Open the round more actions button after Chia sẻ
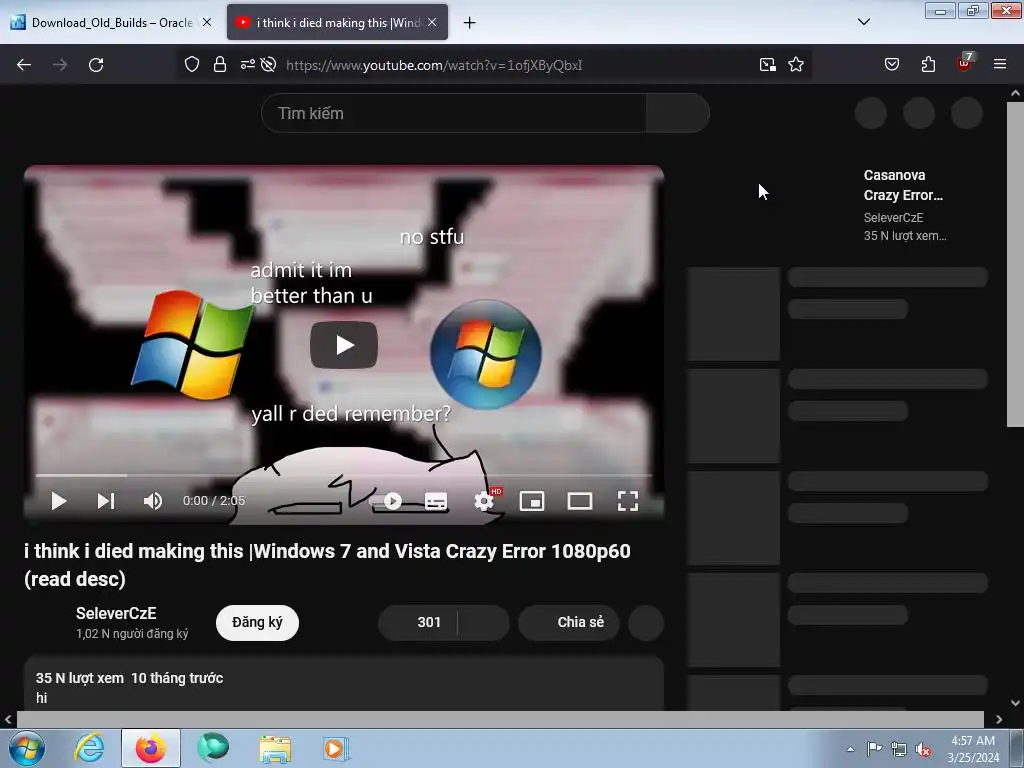Viewport: 1024px width, 768px height. 646,622
